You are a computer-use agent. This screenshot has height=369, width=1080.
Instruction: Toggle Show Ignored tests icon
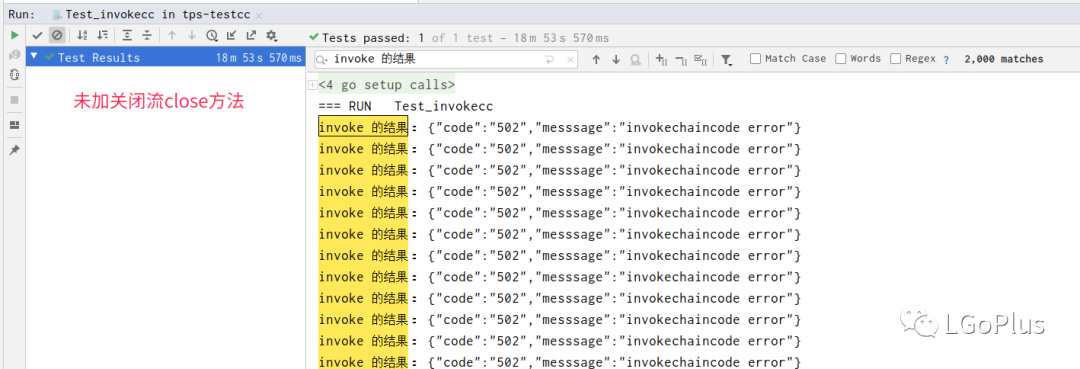point(57,35)
